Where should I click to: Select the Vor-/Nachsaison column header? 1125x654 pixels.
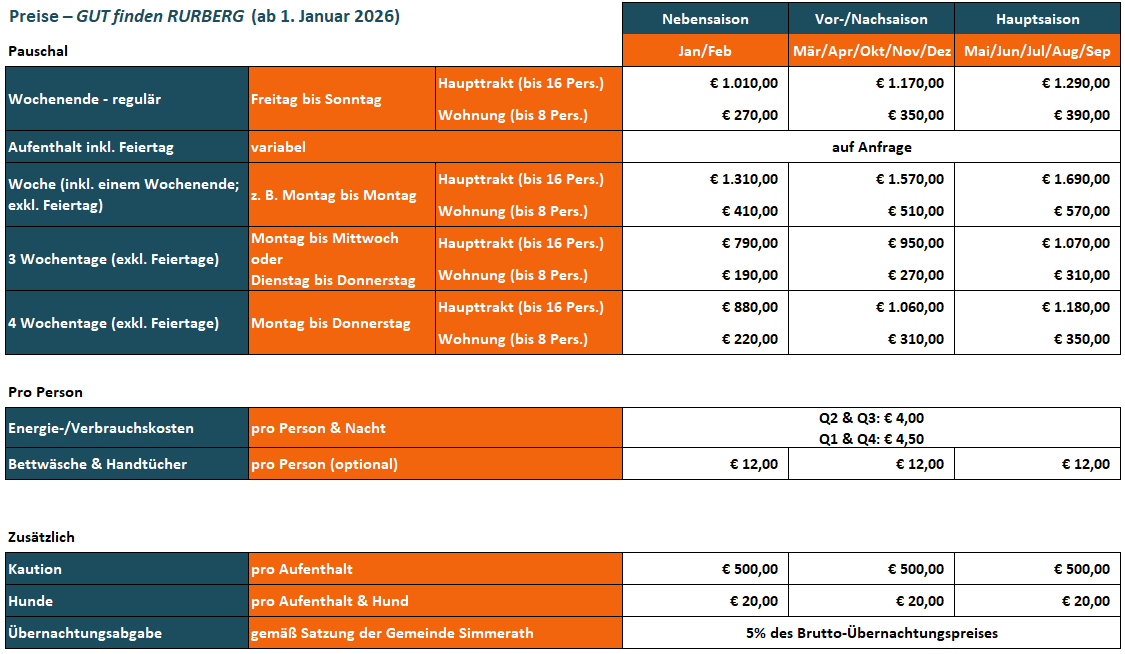click(872, 19)
